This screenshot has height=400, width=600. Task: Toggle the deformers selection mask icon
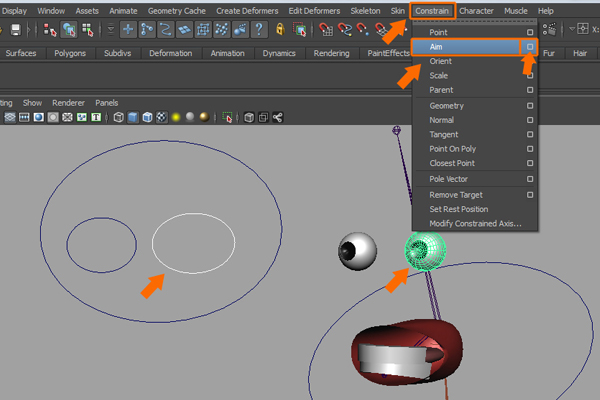203,29
